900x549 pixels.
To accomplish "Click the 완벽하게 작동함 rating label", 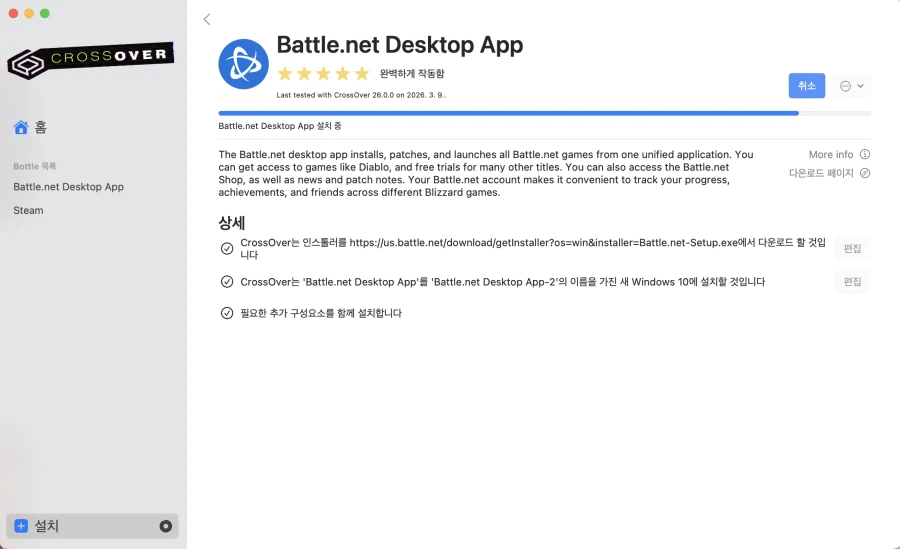I will (412, 74).
